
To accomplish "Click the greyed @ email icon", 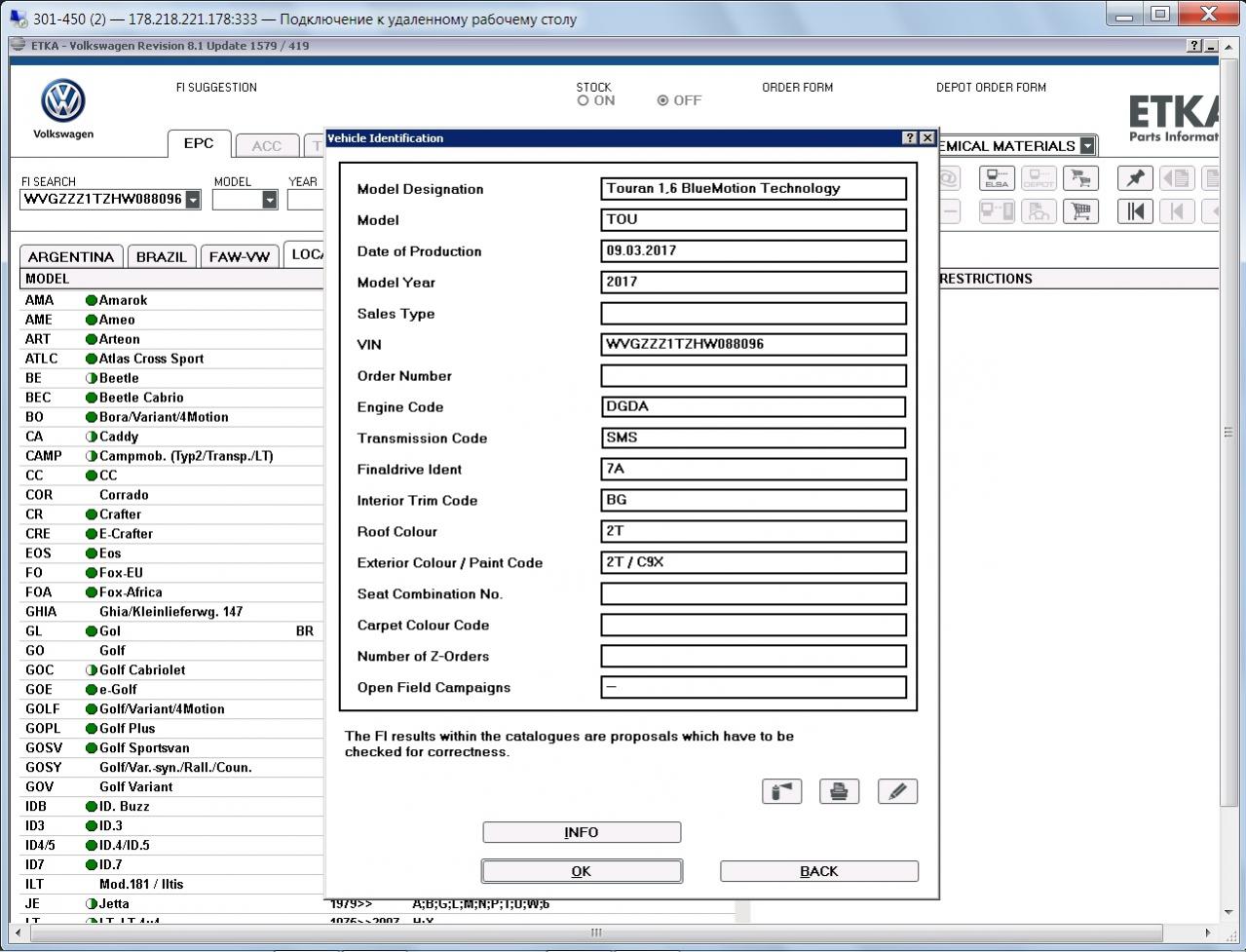I will (x=949, y=178).
